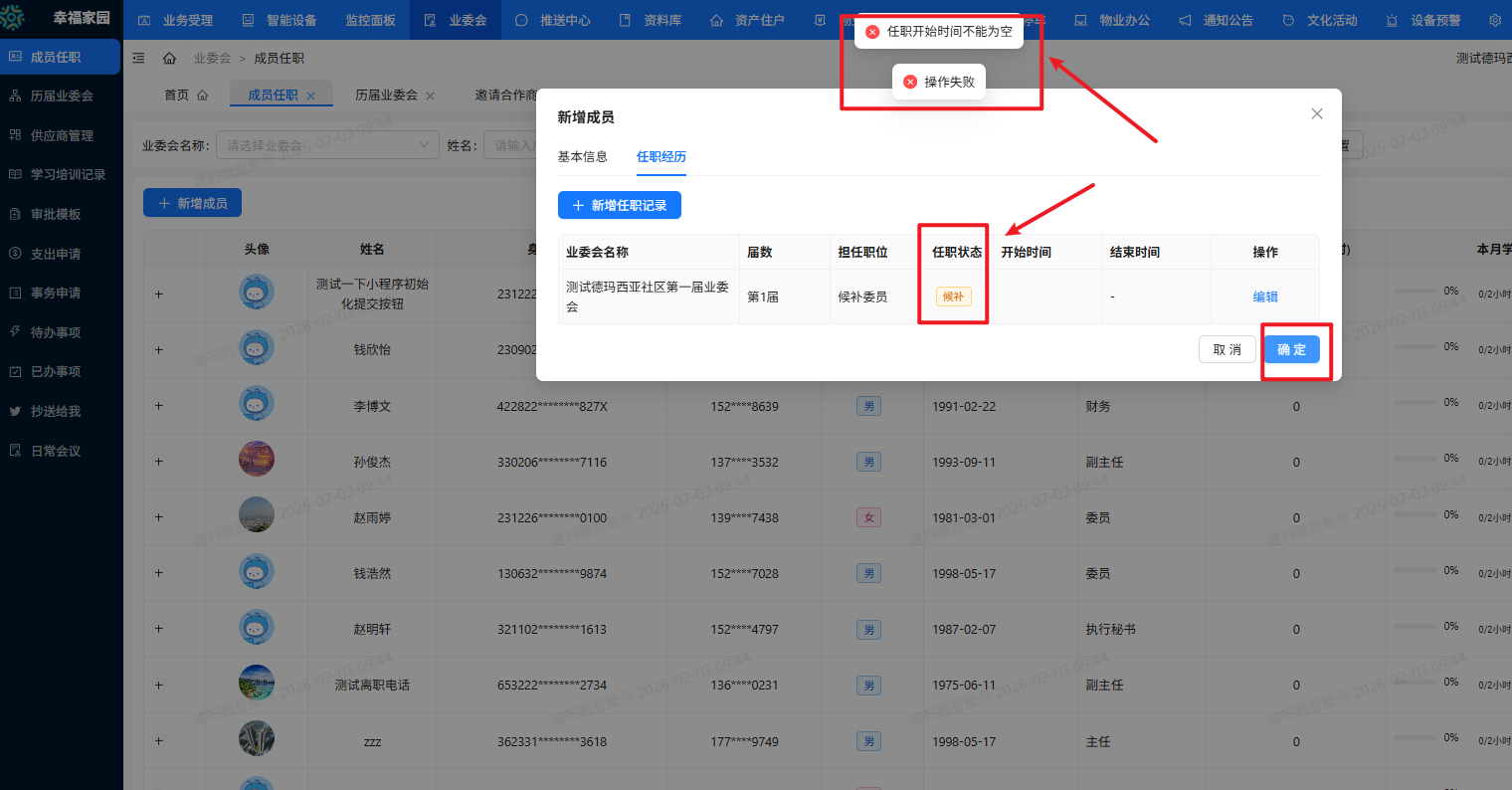Click the avatar in the zzz row
1512x790 pixels.
click(x=257, y=739)
